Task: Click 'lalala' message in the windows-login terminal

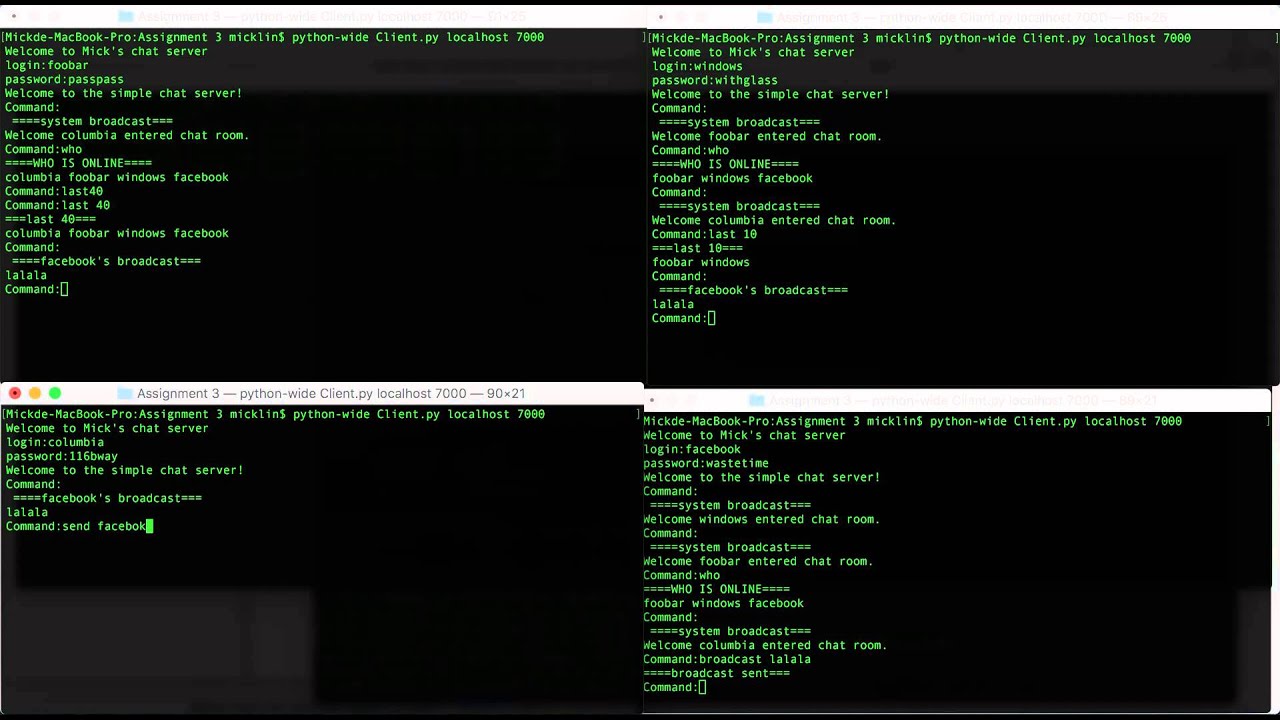Action: pos(672,304)
